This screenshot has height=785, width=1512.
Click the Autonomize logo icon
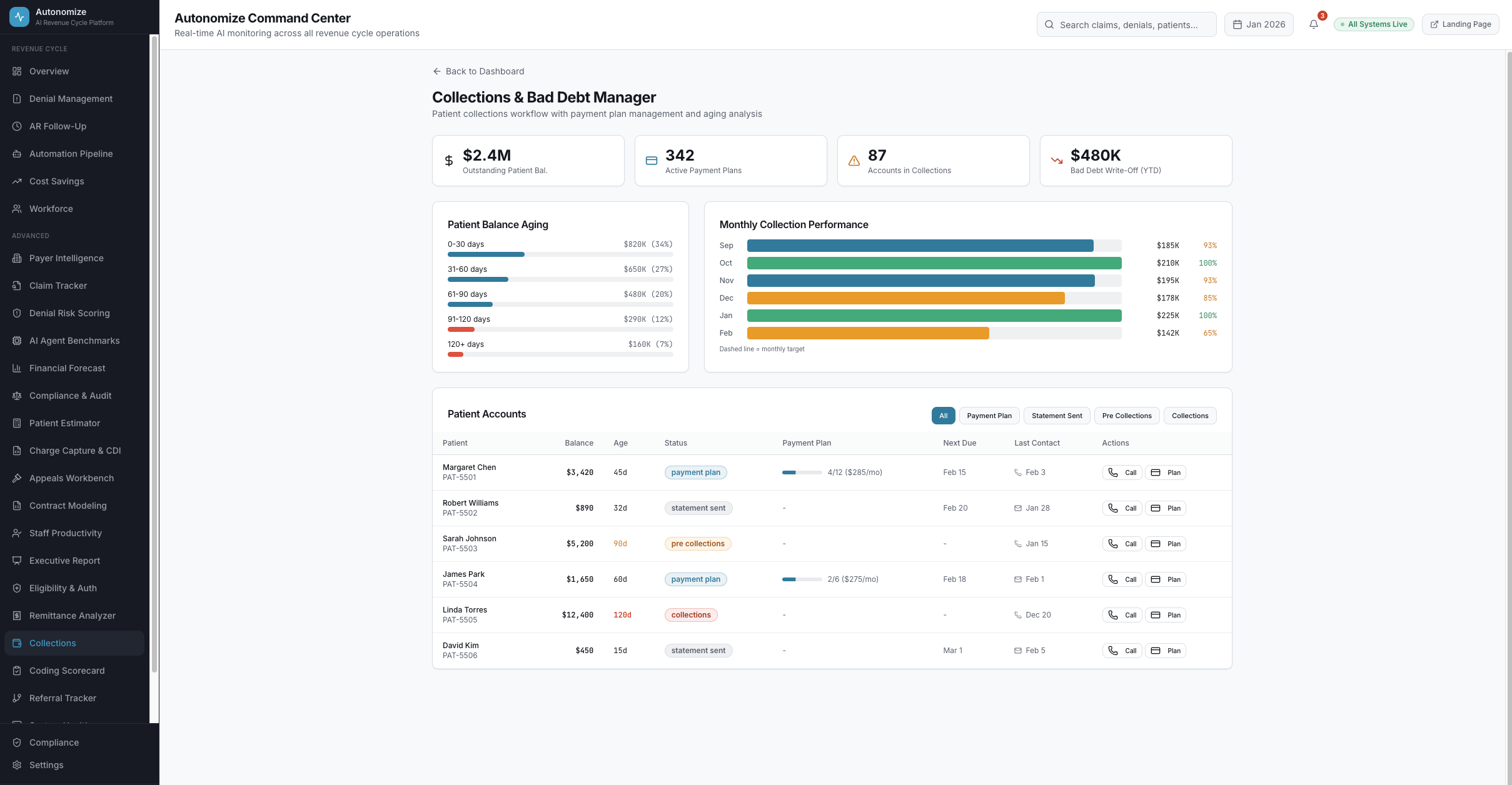pyautogui.click(x=19, y=17)
